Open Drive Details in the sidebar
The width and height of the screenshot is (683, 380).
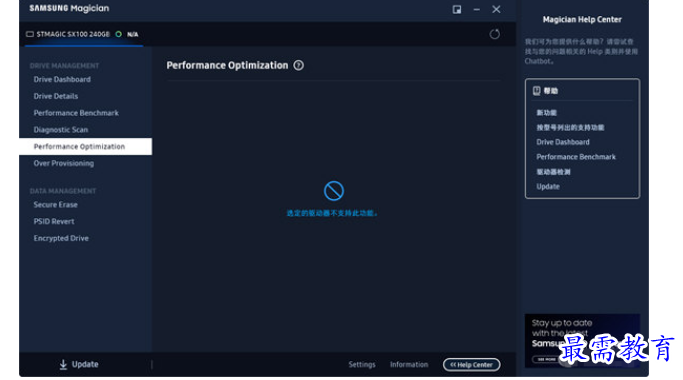click(x=56, y=96)
